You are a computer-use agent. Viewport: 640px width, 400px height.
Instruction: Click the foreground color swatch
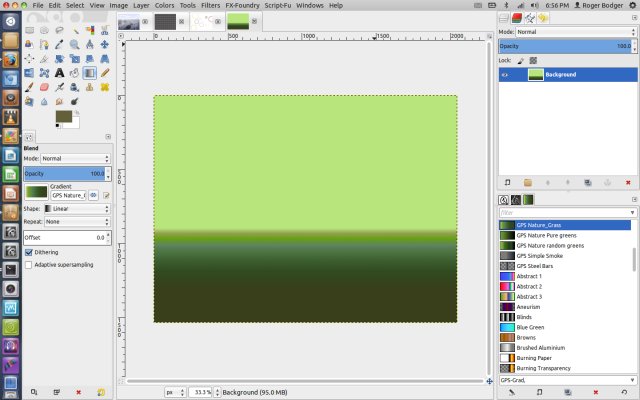pyautogui.click(x=63, y=117)
